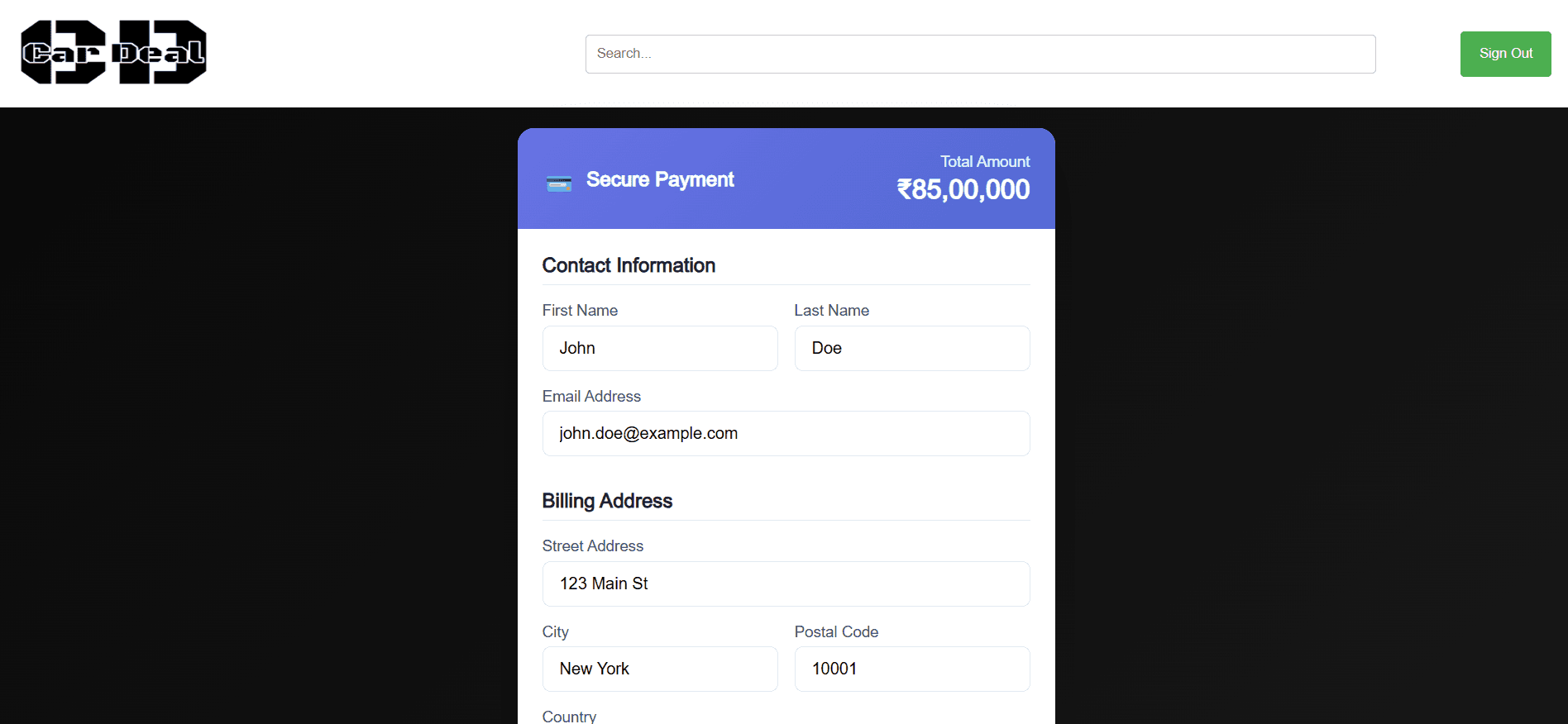Click the credit card icon in payment header
Image resolution: width=1568 pixels, height=724 pixels.
click(x=559, y=182)
